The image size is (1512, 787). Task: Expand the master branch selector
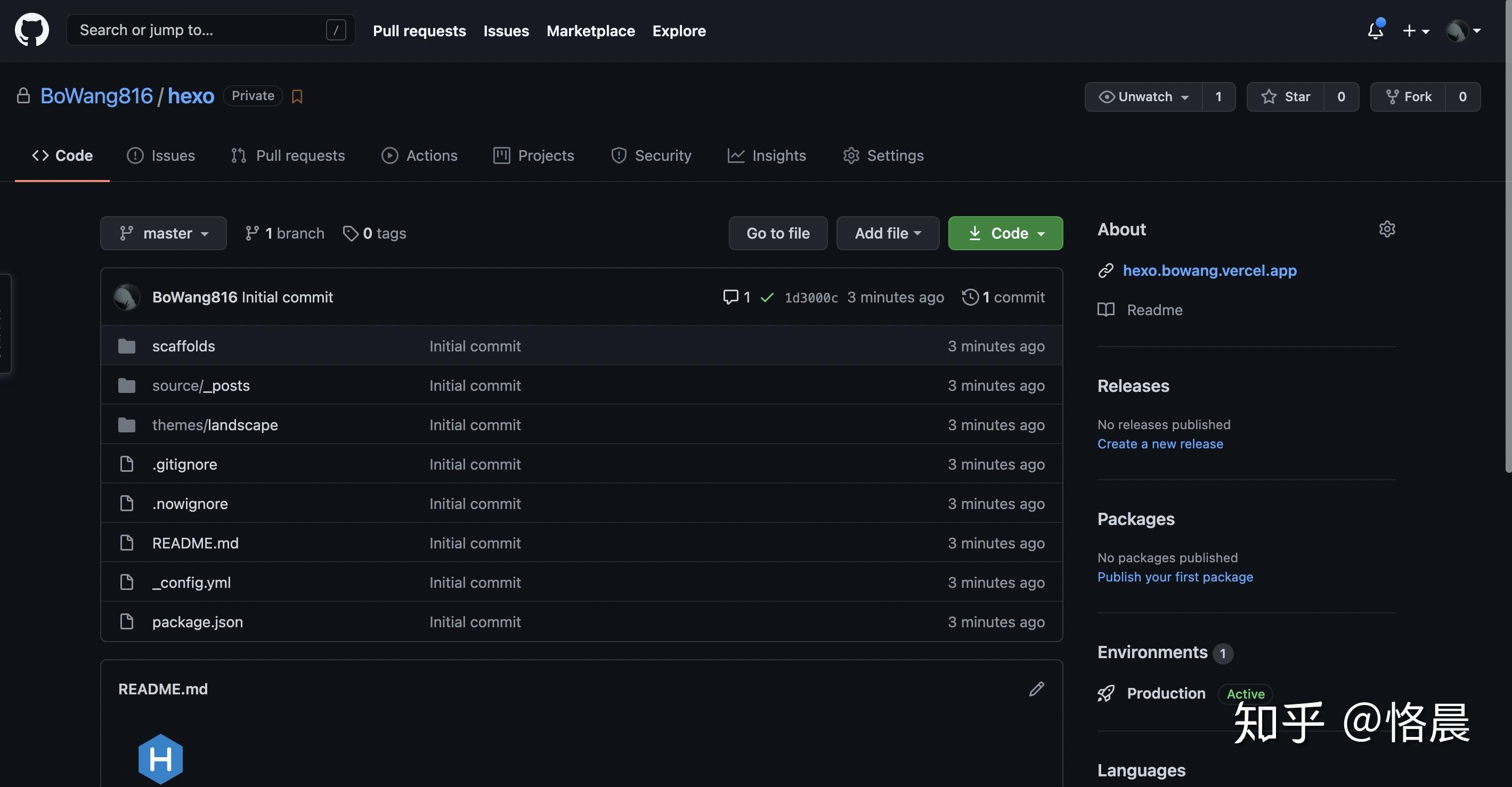(163, 233)
